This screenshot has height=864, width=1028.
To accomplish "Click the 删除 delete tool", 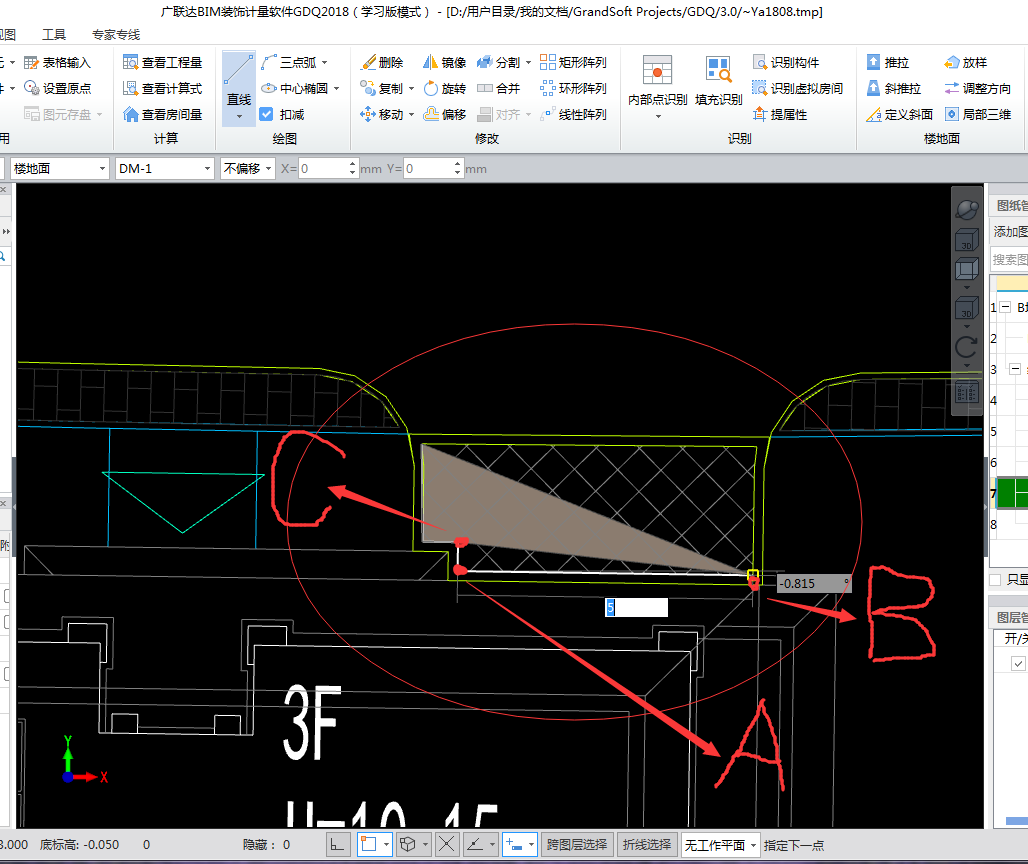I will 382,62.
